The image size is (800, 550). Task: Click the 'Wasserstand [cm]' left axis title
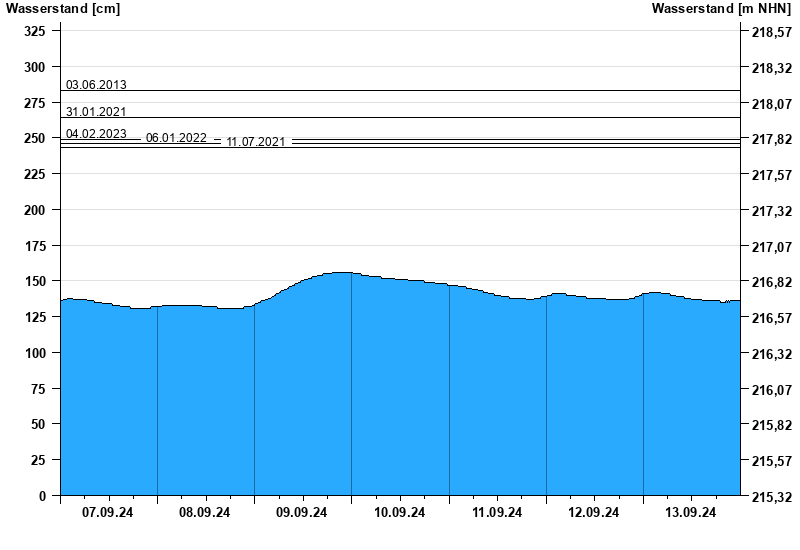click(x=63, y=9)
